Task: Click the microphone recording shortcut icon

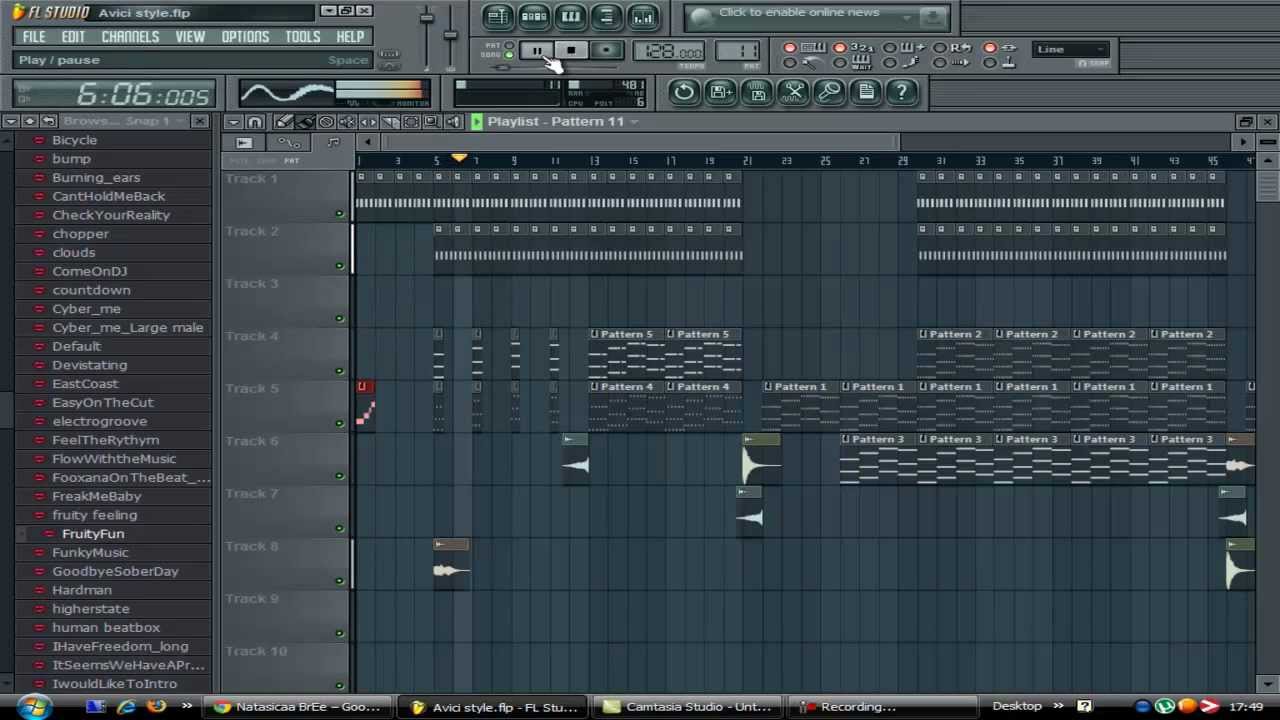Action: click(x=829, y=92)
